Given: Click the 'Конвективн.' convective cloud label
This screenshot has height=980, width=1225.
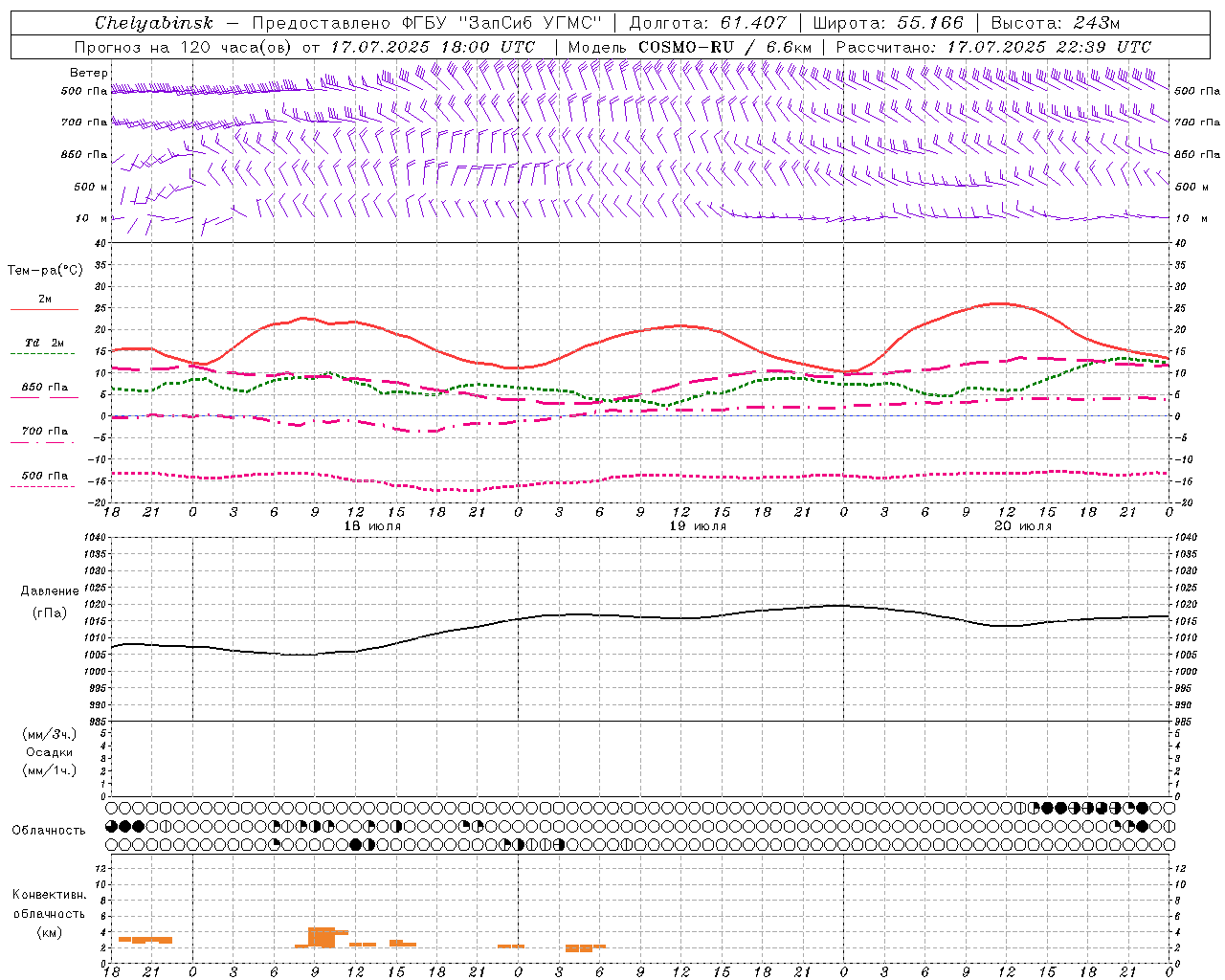Looking at the screenshot, I should [x=50, y=895].
